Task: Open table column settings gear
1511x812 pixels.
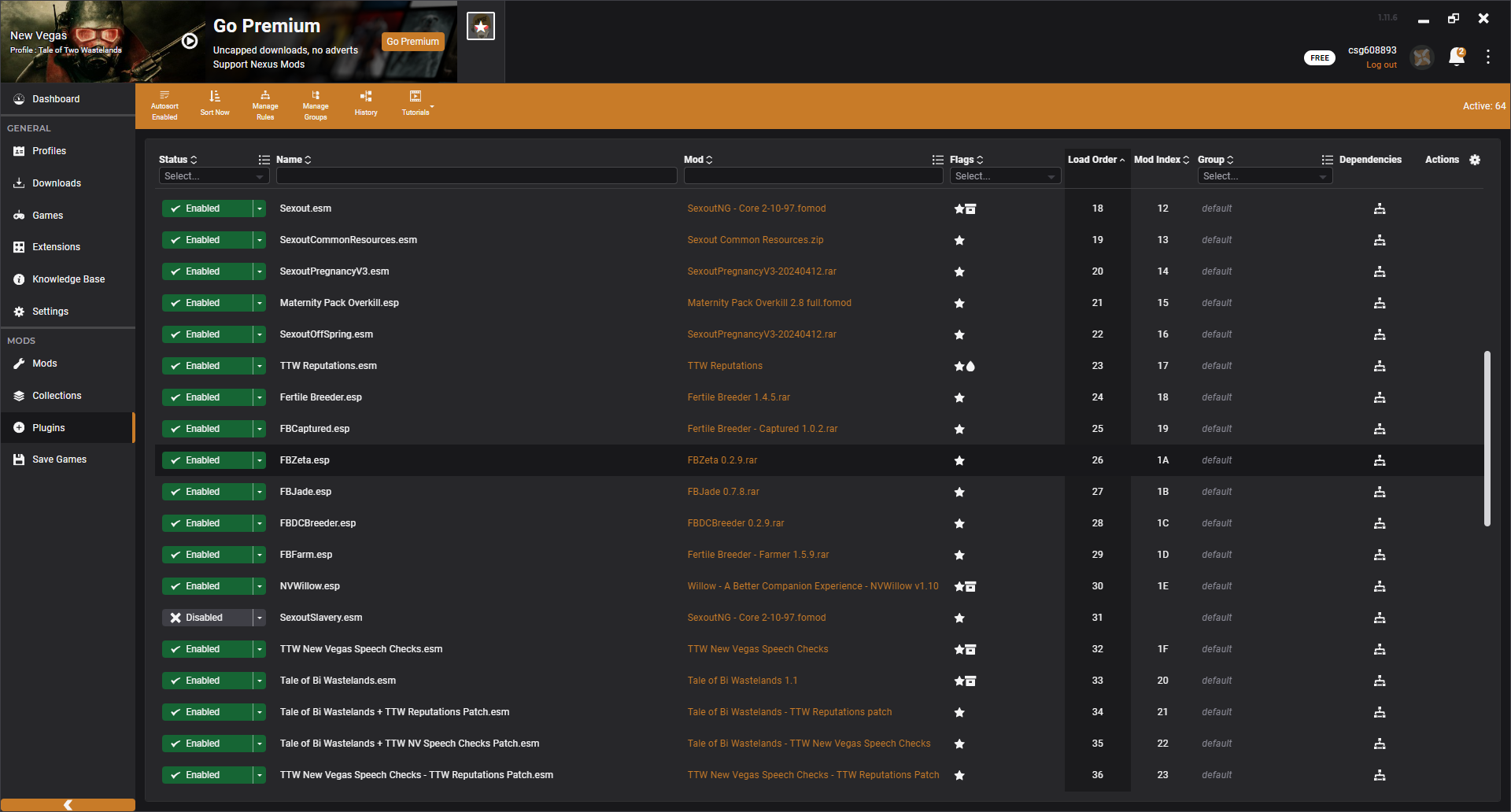Action: 1475,160
